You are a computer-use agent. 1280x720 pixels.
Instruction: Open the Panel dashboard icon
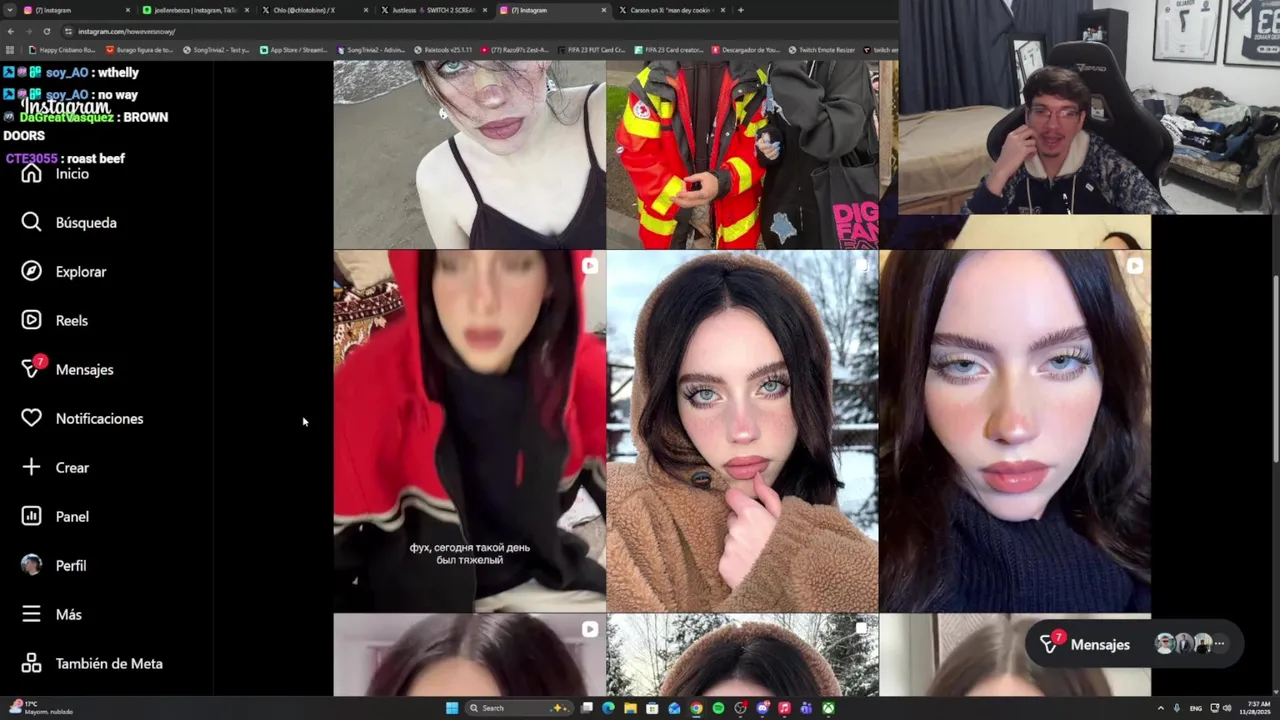click(x=31, y=516)
